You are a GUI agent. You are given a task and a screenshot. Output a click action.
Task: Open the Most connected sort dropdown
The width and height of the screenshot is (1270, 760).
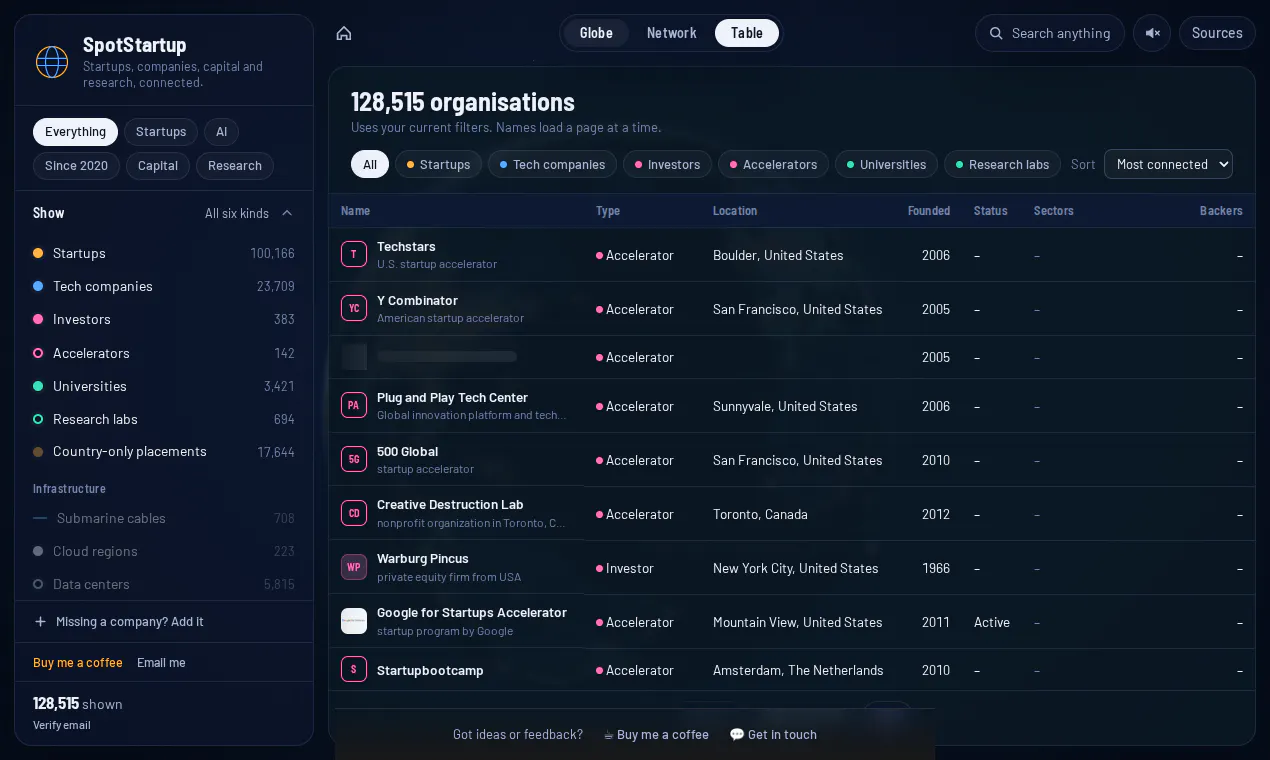point(1168,164)
